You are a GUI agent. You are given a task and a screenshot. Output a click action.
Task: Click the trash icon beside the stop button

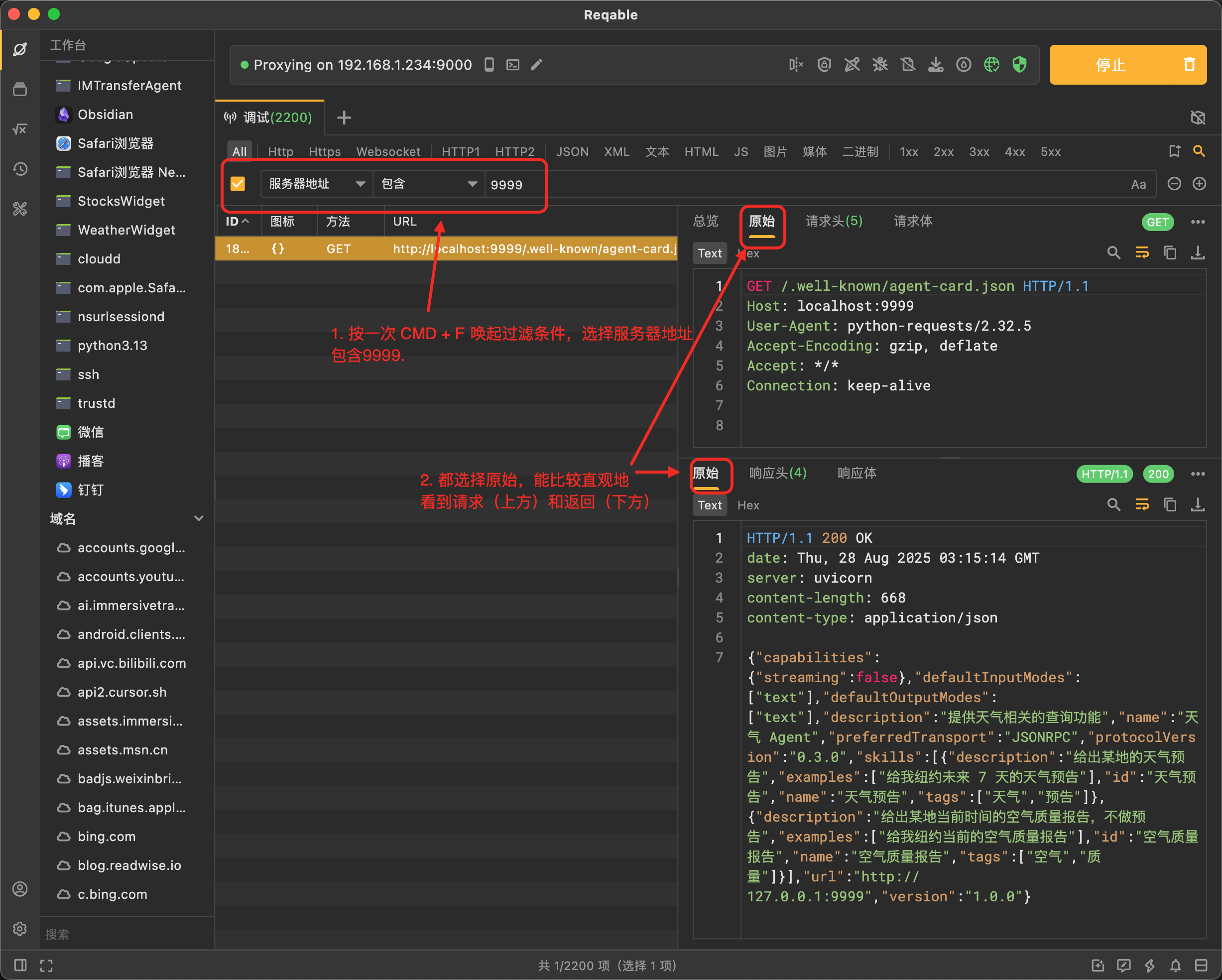(1189, 65)
